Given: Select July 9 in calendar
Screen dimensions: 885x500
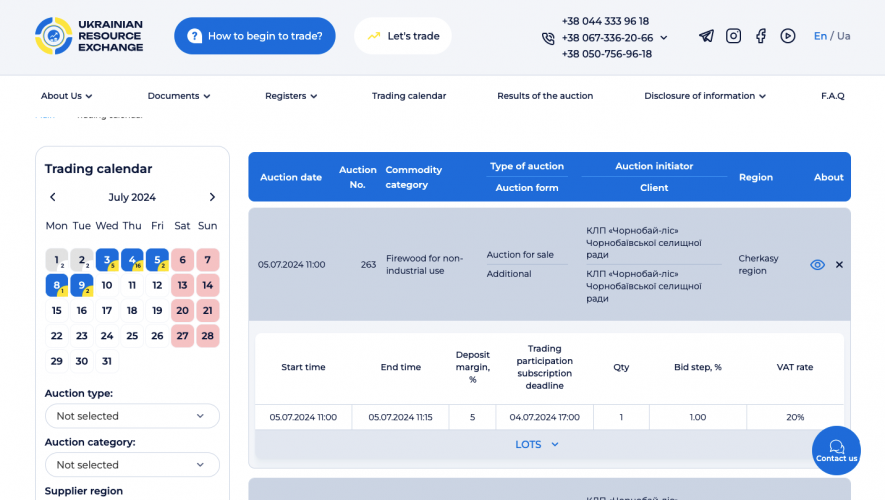Looking at the screenshot, I should 82,285.
